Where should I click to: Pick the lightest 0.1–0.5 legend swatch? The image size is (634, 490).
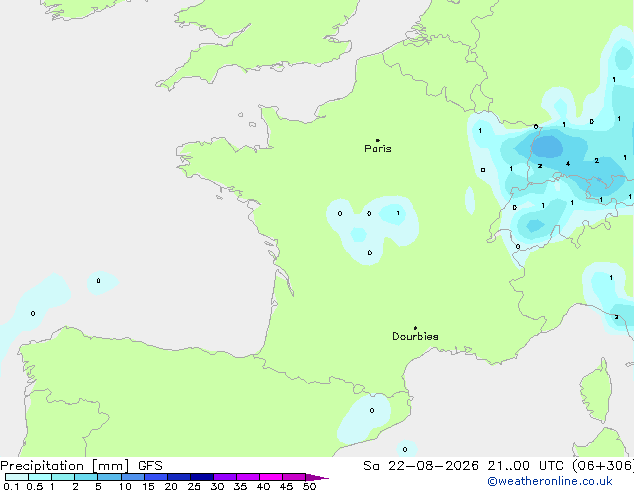coord(17,477)
